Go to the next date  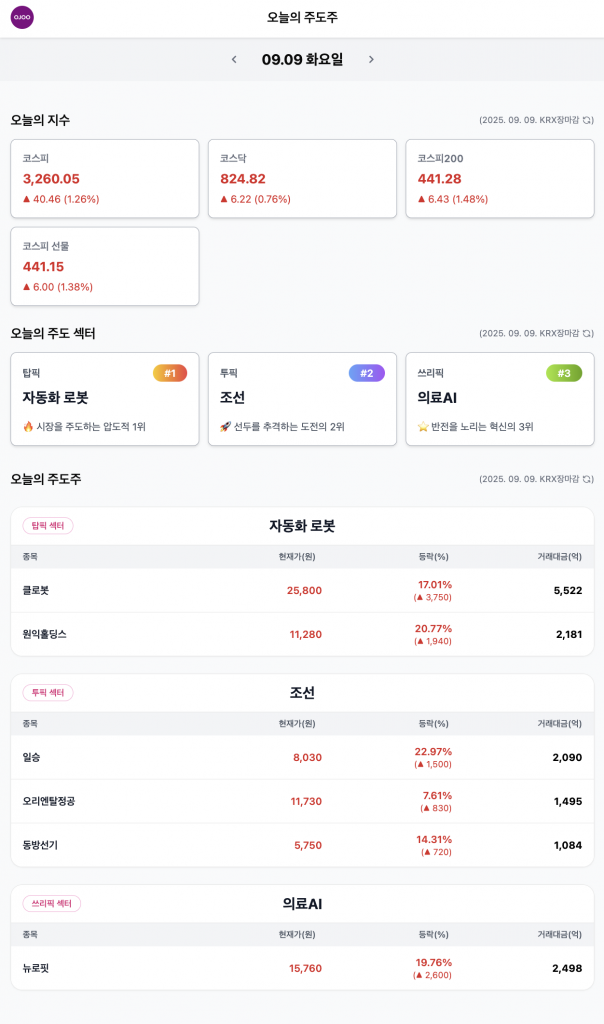pos(371,60)
